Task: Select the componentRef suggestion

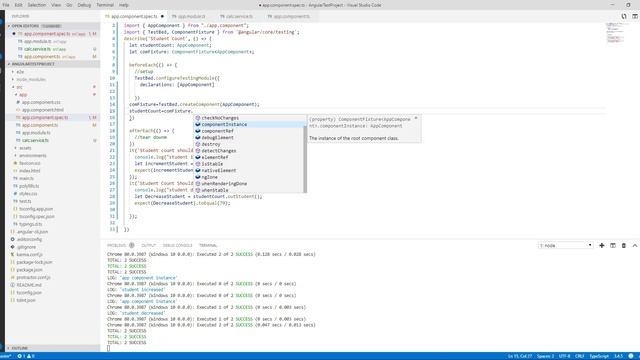Action: coord(249,131)
